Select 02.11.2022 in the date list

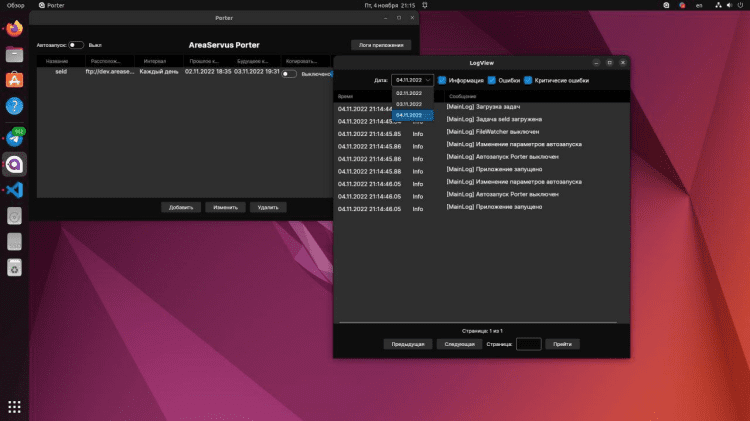coord(412,93)
